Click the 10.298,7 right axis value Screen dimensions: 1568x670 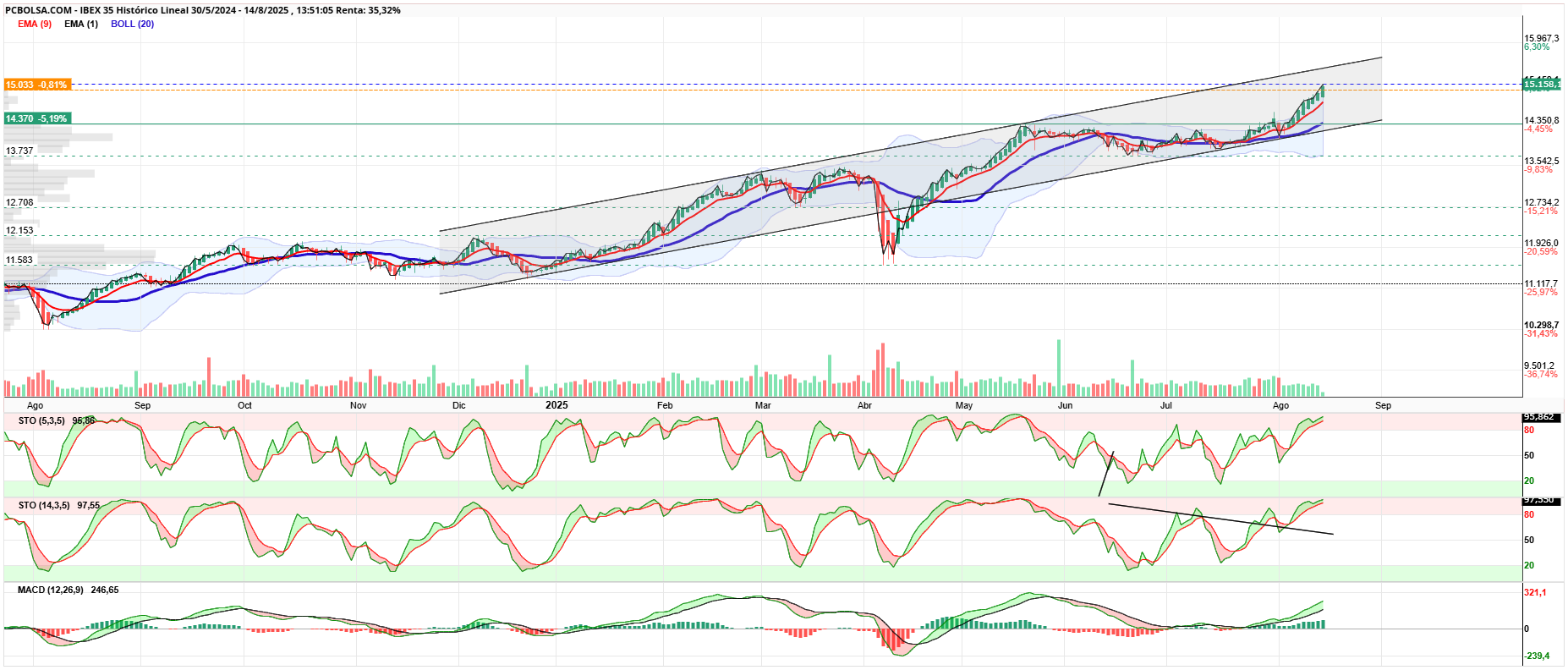[x=1541, y=325]
